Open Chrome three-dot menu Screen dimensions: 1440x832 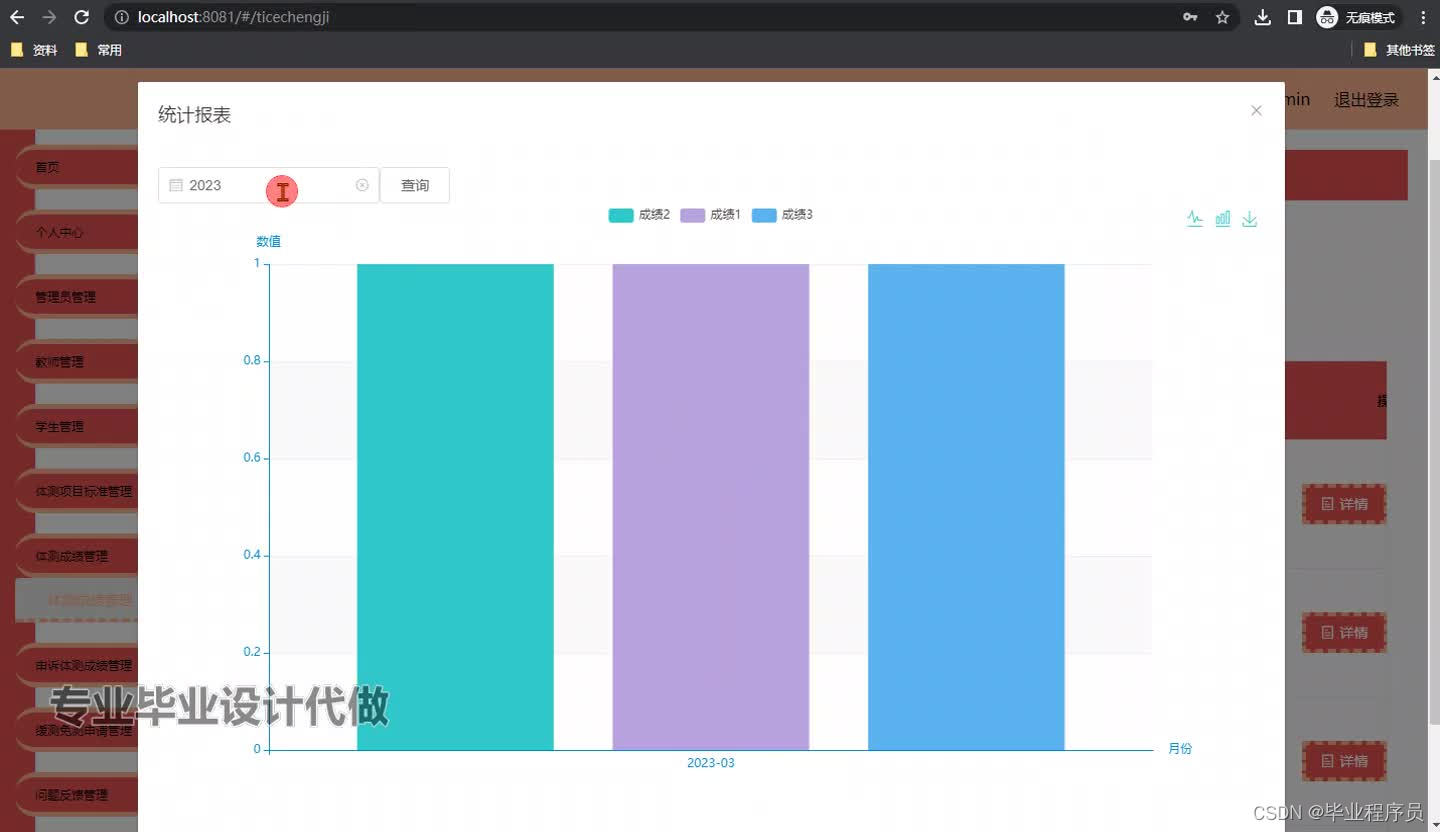[1423, 17]
